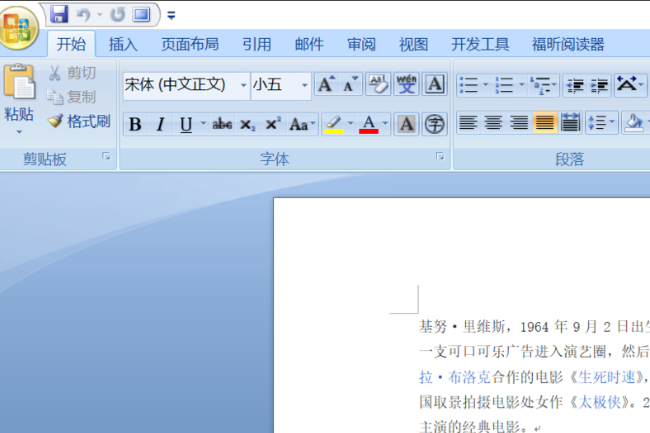Open bullet library dropdown arrow
This screenshot has width=650, height=433.
point(486,85)
